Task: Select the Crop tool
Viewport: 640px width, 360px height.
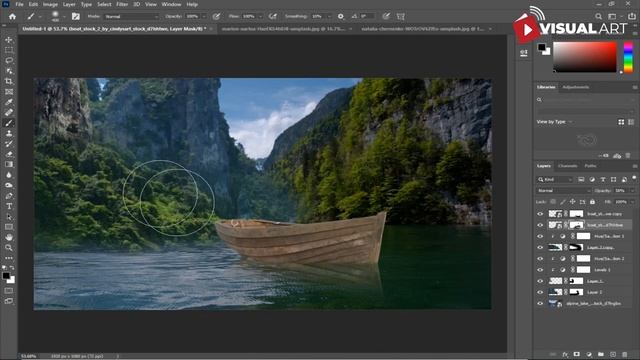Action: [x=9, y=81]
